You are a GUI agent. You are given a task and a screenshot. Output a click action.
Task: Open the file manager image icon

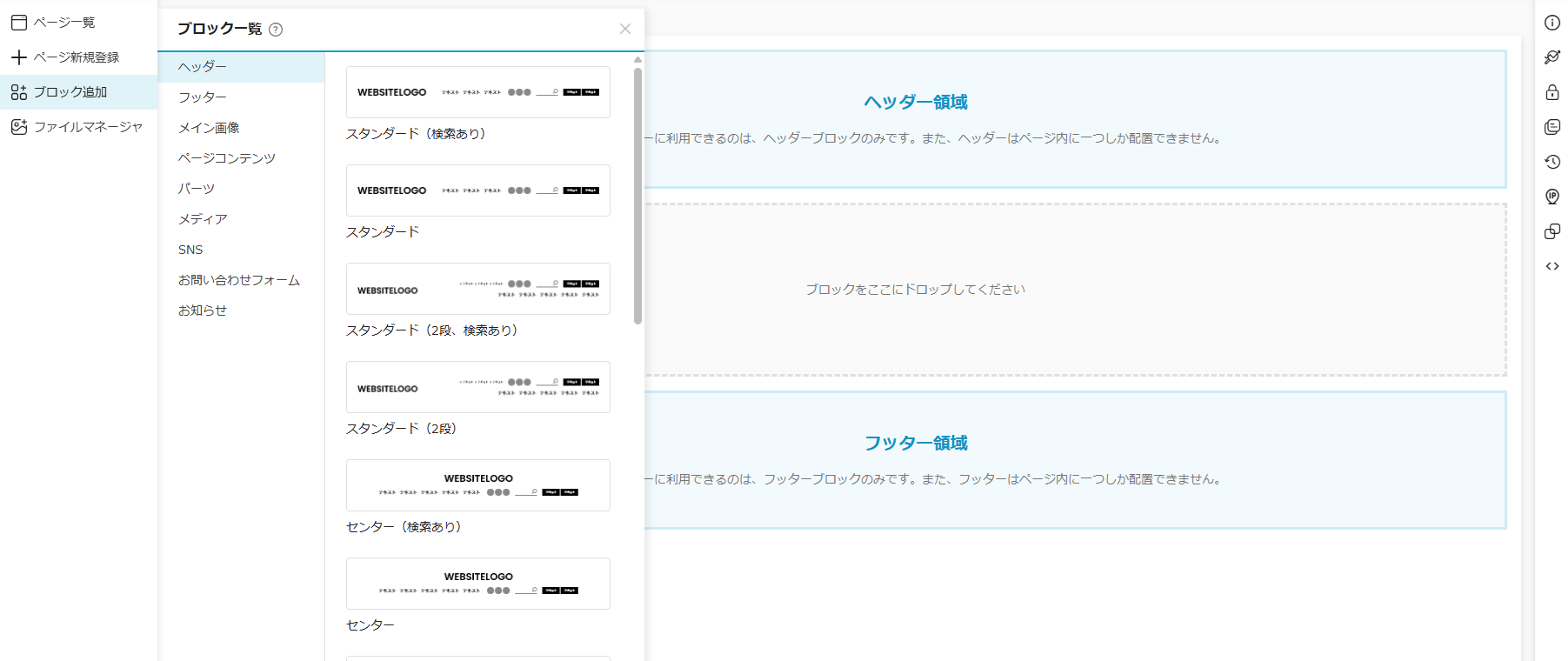[19, 127]
